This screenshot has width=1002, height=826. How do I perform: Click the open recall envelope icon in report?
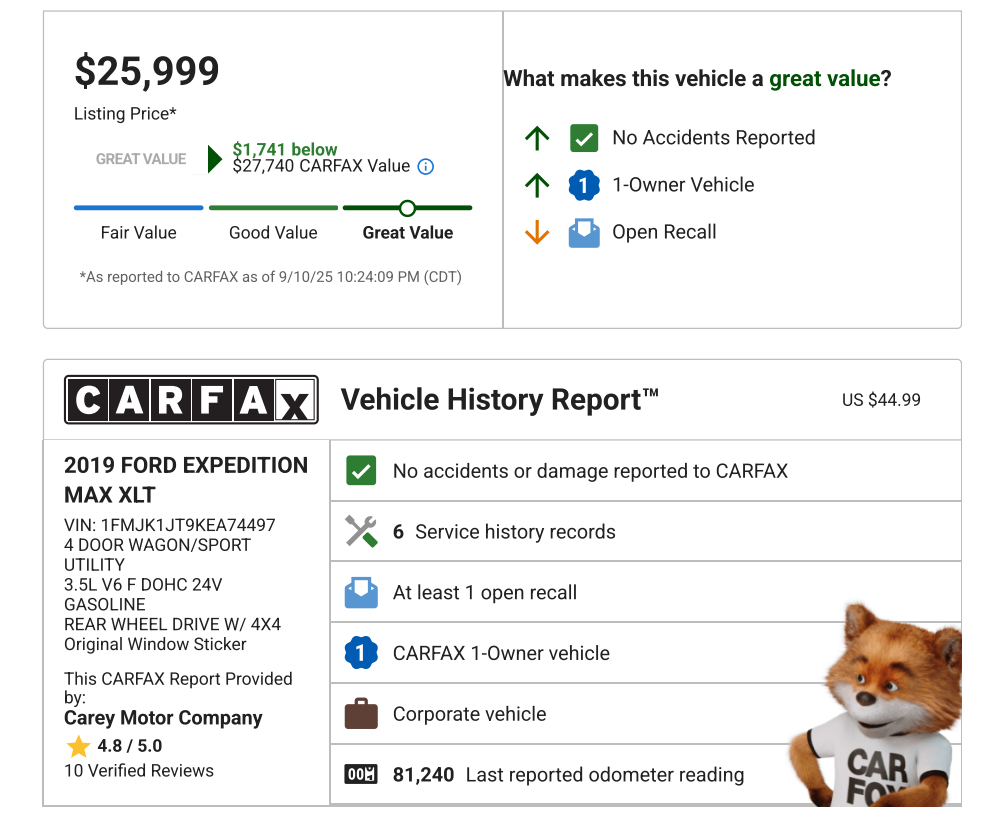pyautogui.click(x=361, y=592)
